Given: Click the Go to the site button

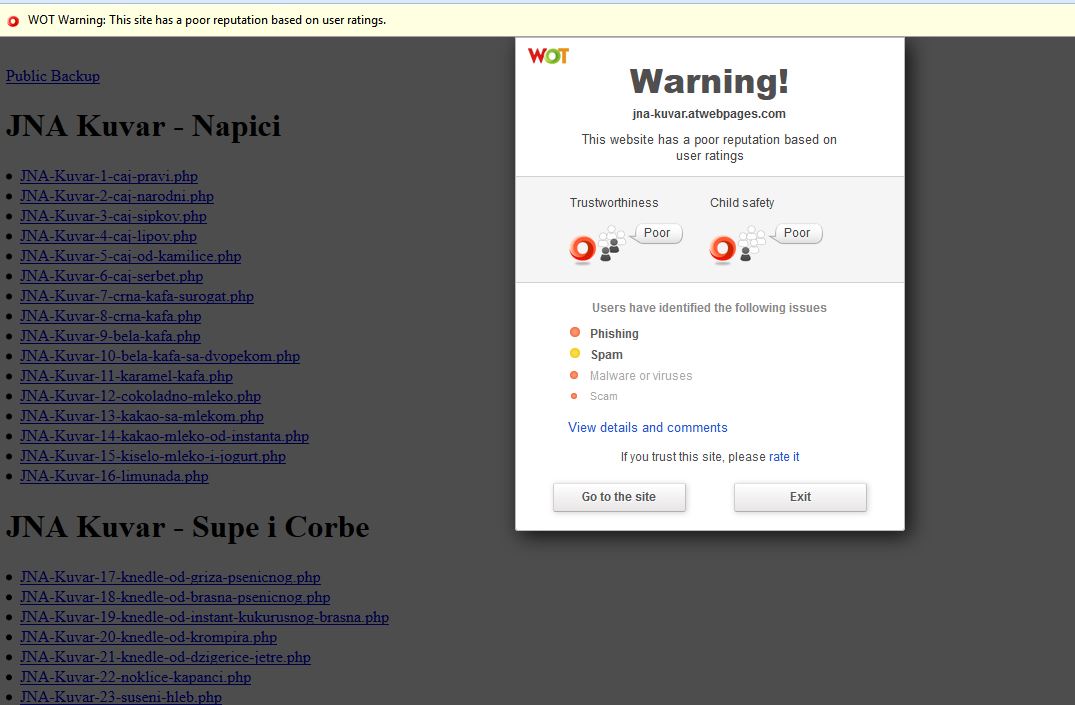Looking at the screenshot, I should click(619, 497).
